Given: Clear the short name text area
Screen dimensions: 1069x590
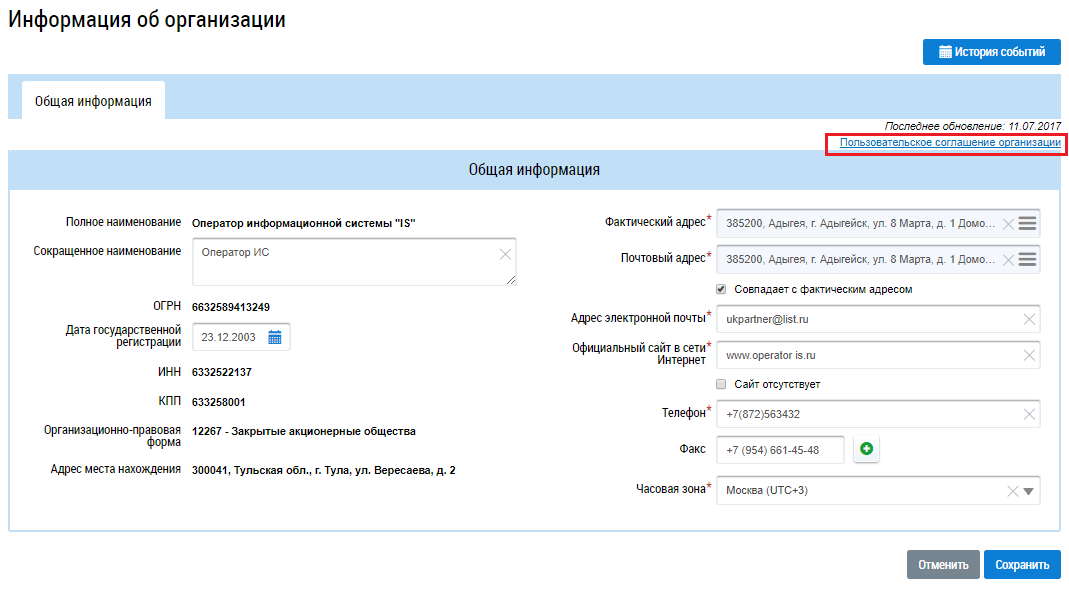Looking at the screenshot, I should coord(505,254).
